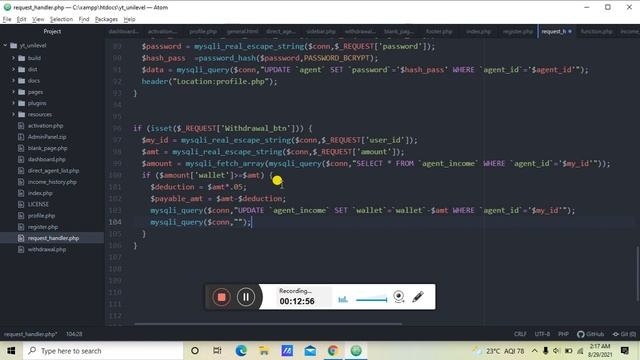Open the Packages menu
The height and width of the screenshot is (360, 640).
106,19
